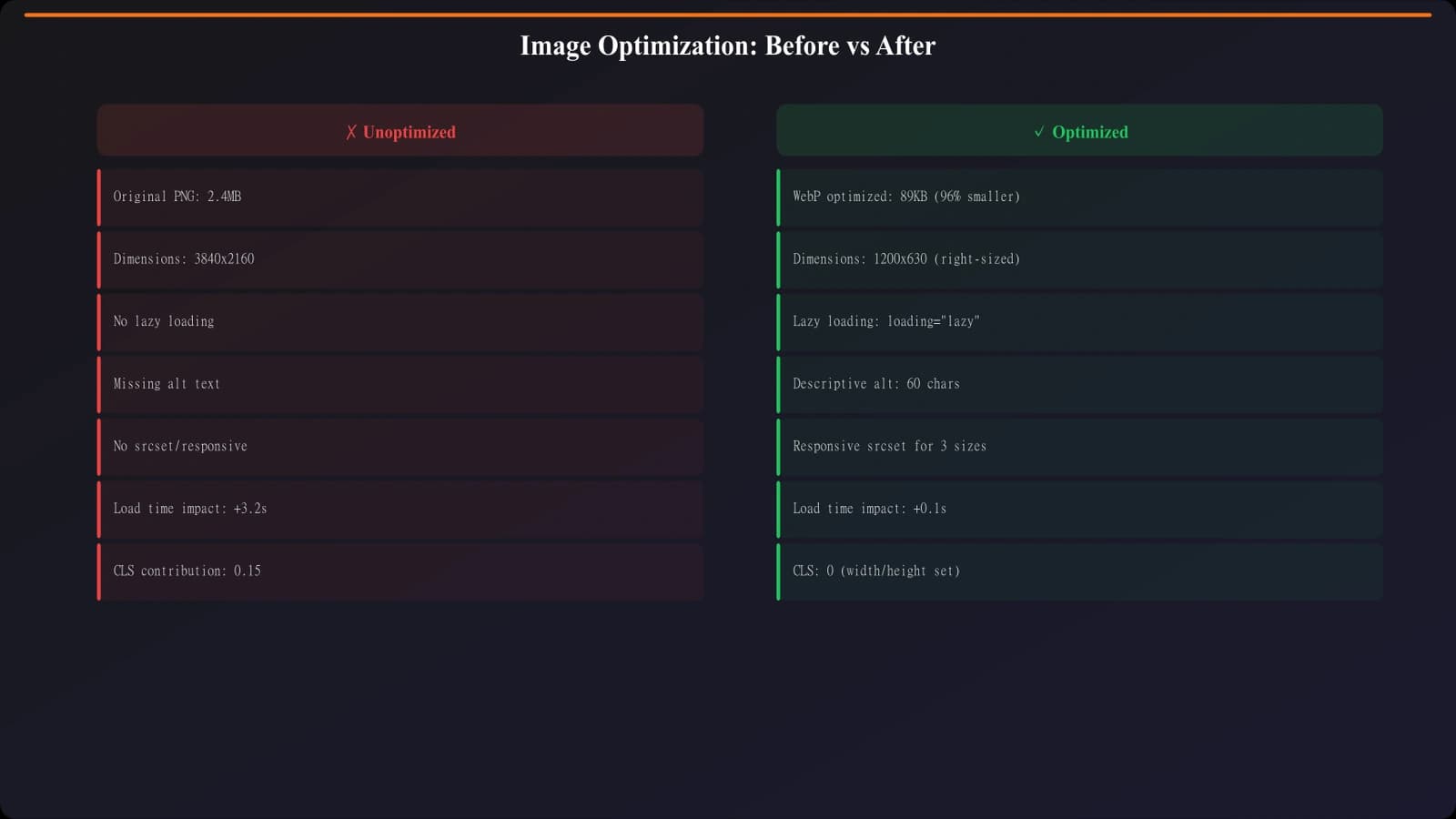Click the orange progress bar at top

pos(727,15)
